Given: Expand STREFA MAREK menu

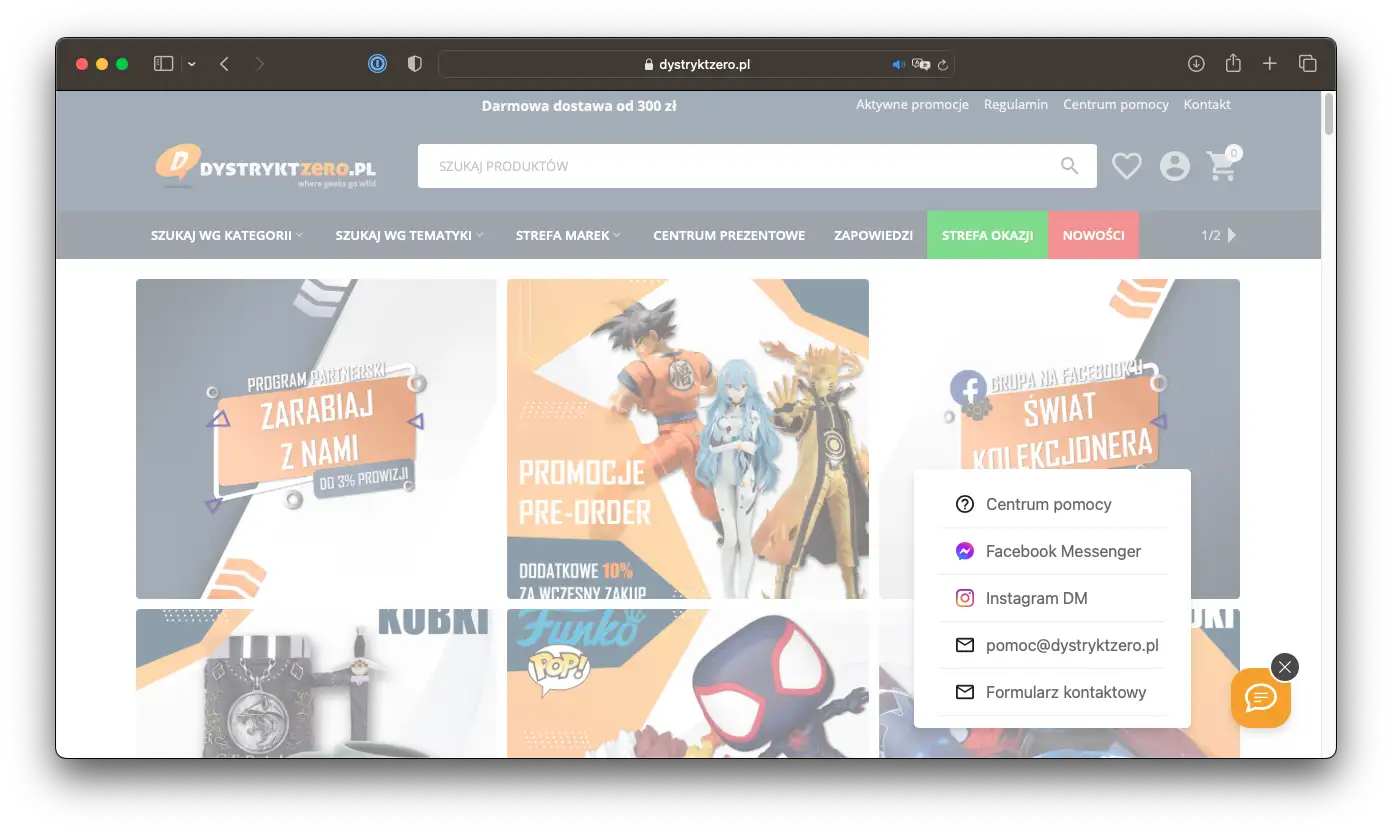Looking at the screenshot, I should (x=568, y=235).
